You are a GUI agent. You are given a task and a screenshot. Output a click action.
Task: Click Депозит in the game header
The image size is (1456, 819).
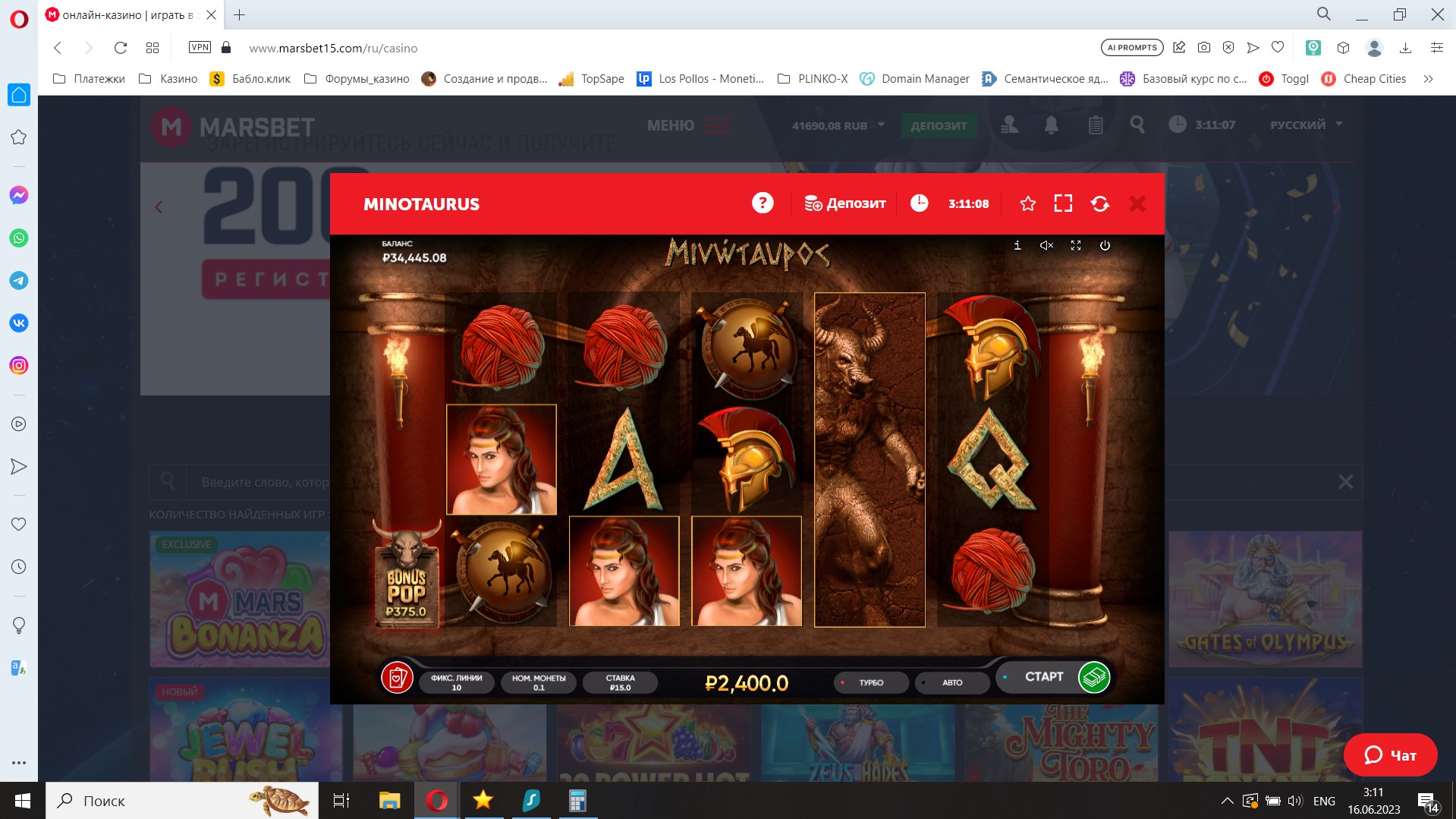[844, 203]
